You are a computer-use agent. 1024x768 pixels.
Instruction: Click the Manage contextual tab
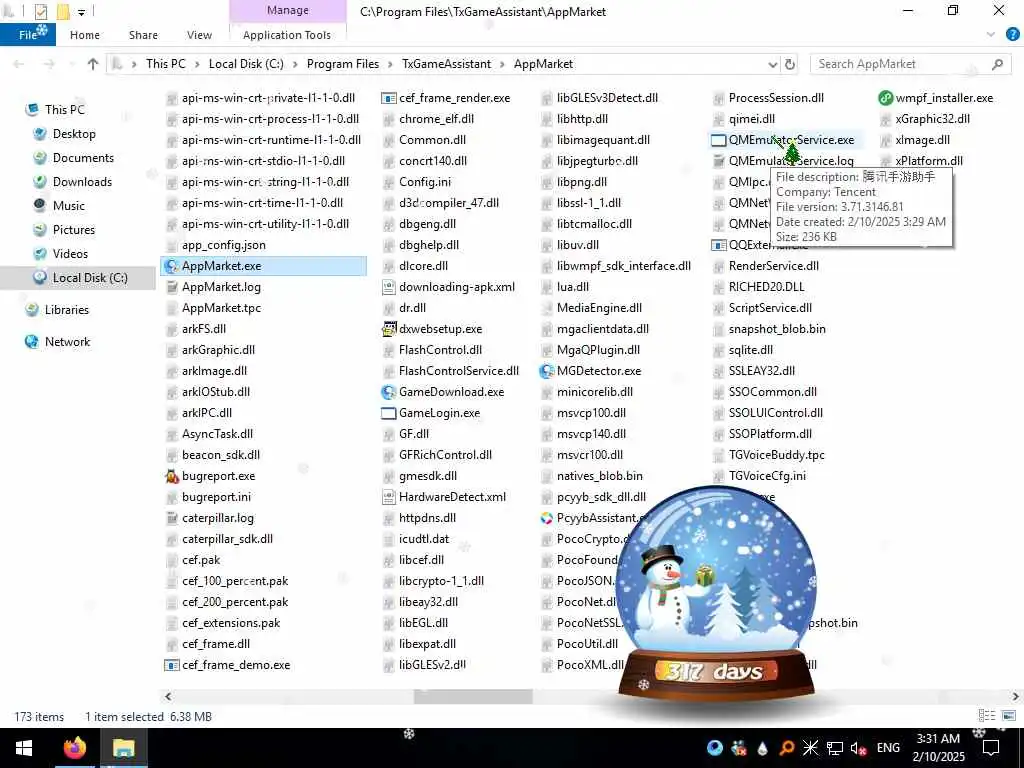pos(287,10)
